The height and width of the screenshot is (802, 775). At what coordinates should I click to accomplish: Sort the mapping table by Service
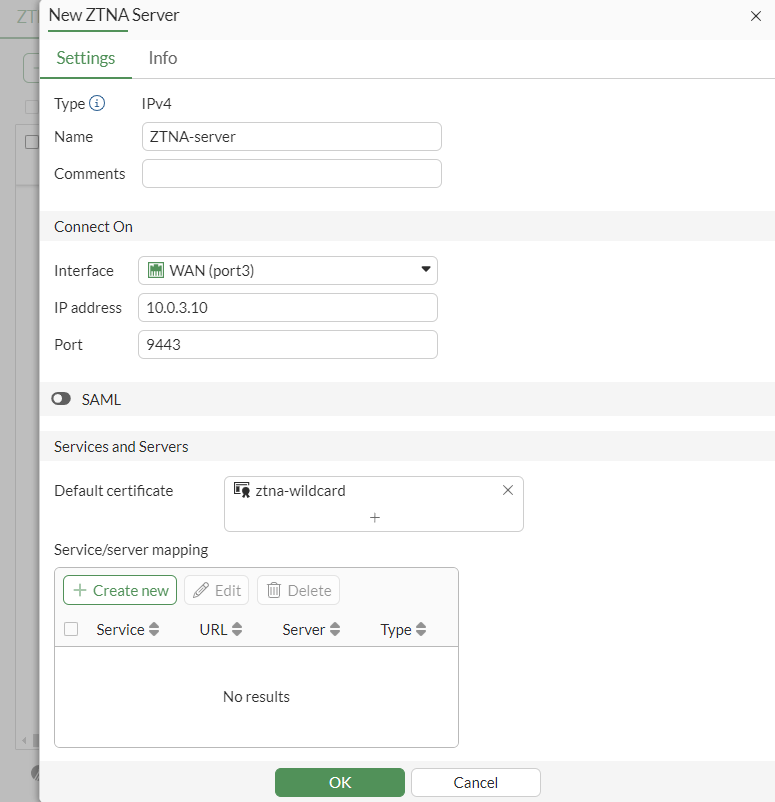point(154,630)
